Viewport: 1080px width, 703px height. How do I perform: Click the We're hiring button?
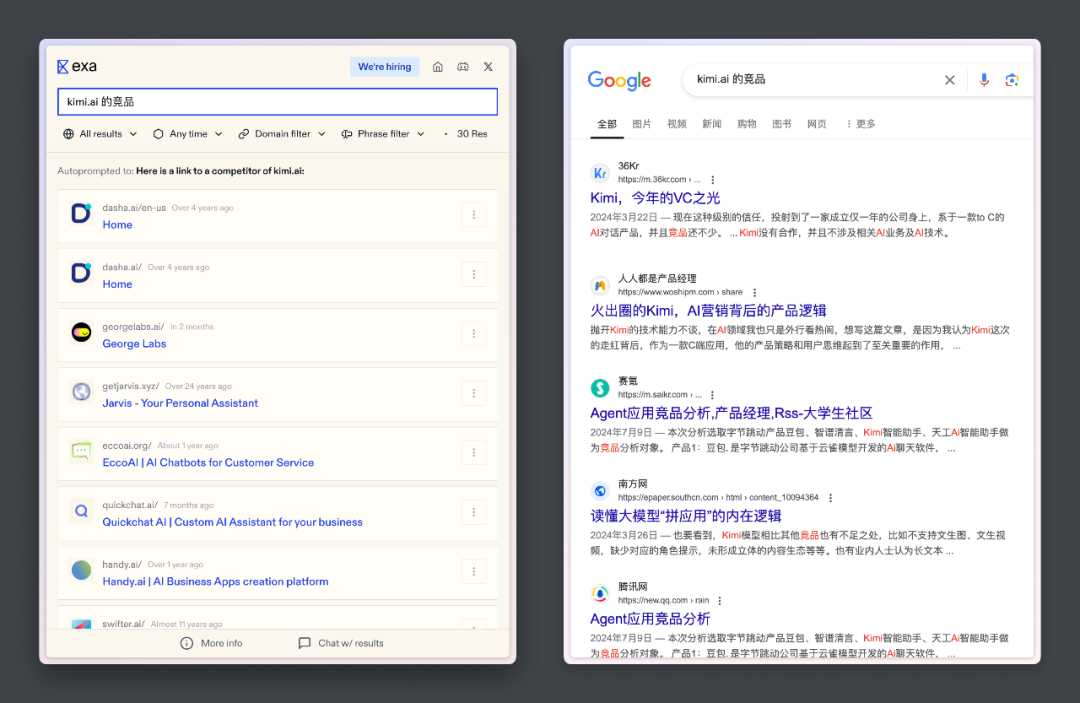click(384, 67)
